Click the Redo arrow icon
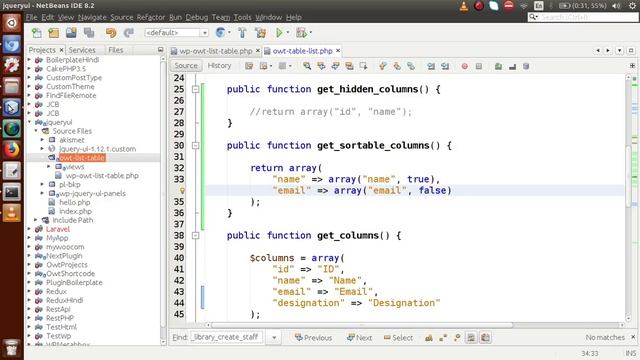The width and height of the screenshot is (640, 360). [x=129, y=33]
